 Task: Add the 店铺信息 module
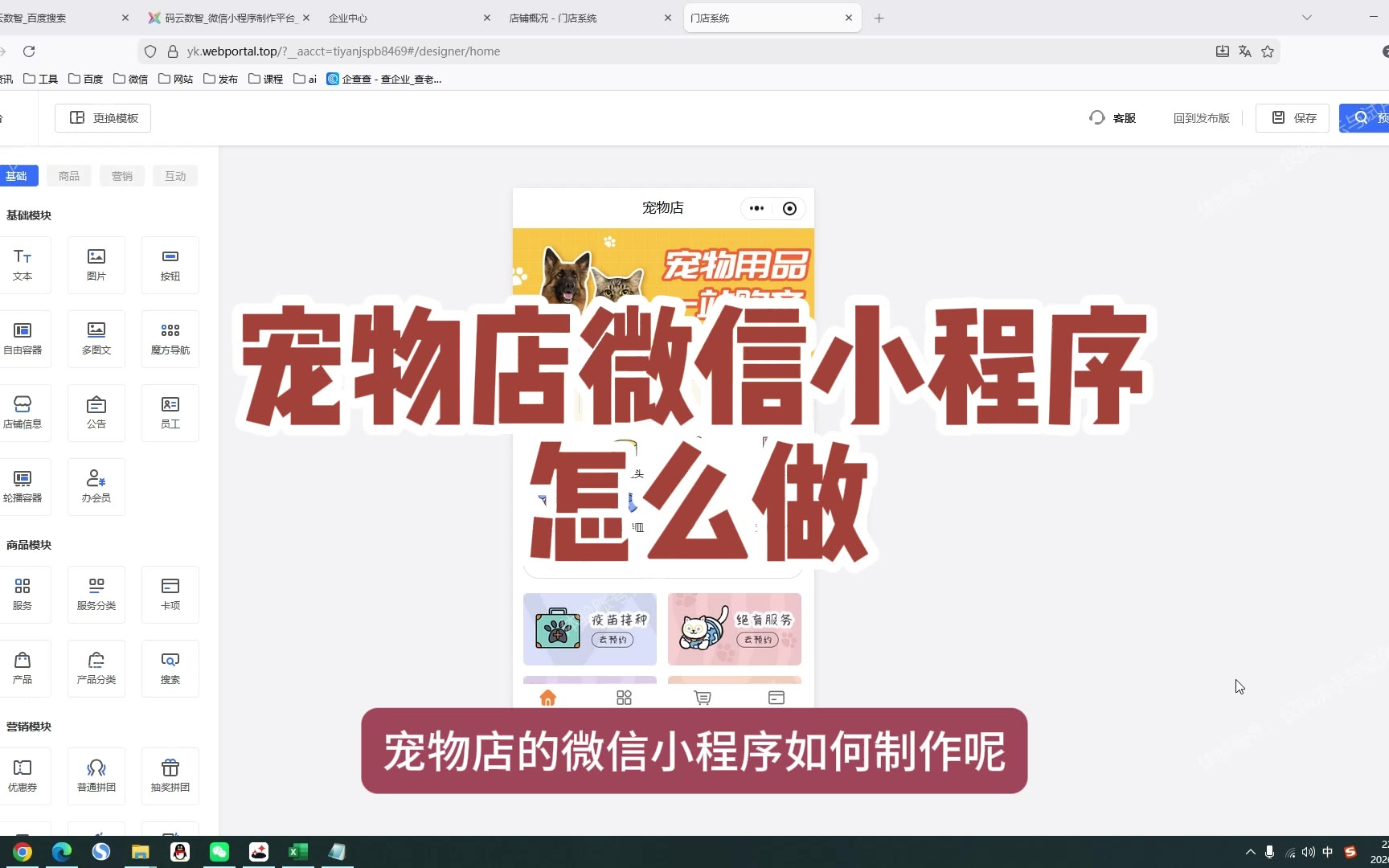pyautogui.click(x=23, y=412)
